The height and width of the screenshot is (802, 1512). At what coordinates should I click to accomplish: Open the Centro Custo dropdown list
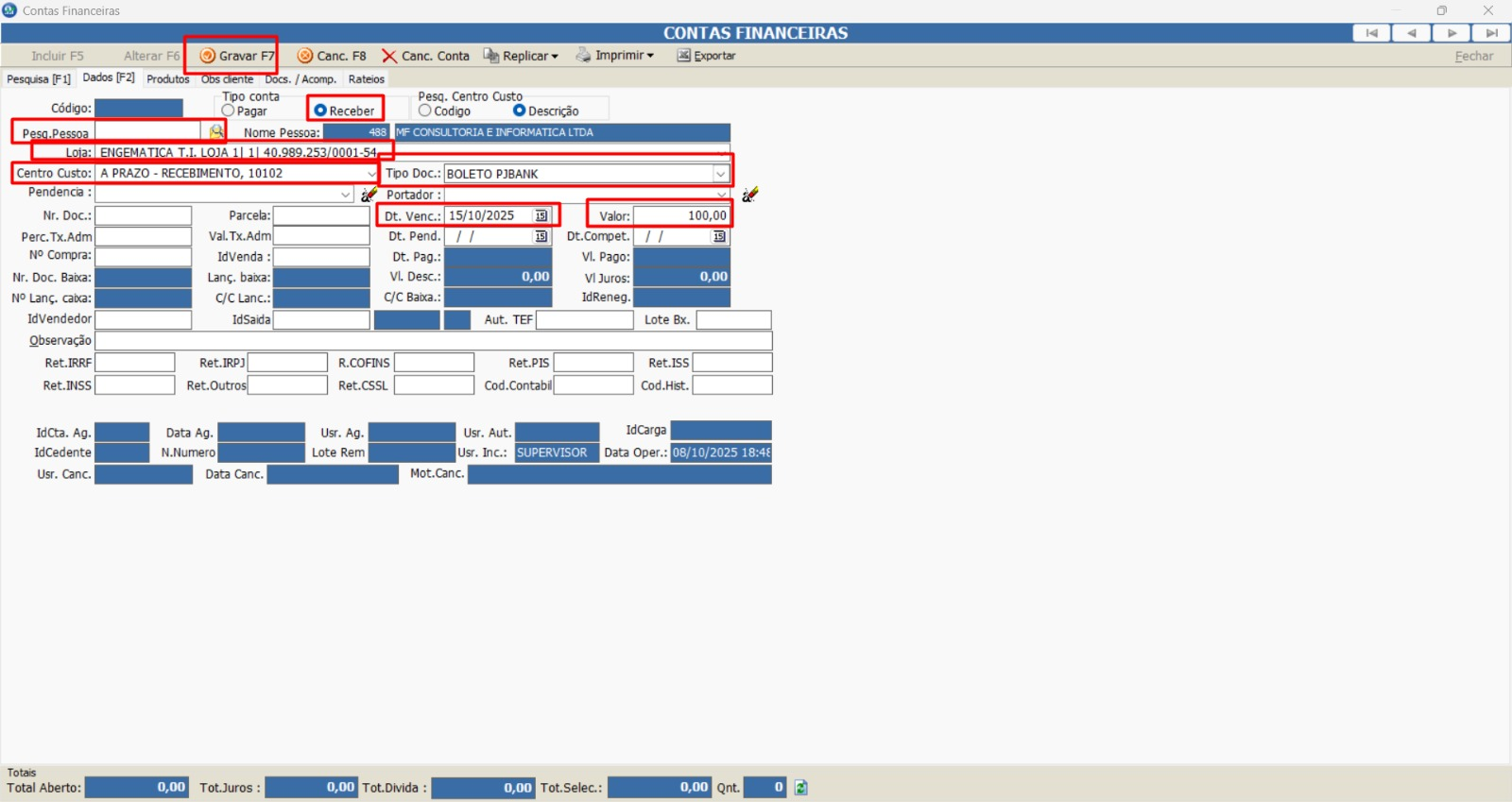371,174
